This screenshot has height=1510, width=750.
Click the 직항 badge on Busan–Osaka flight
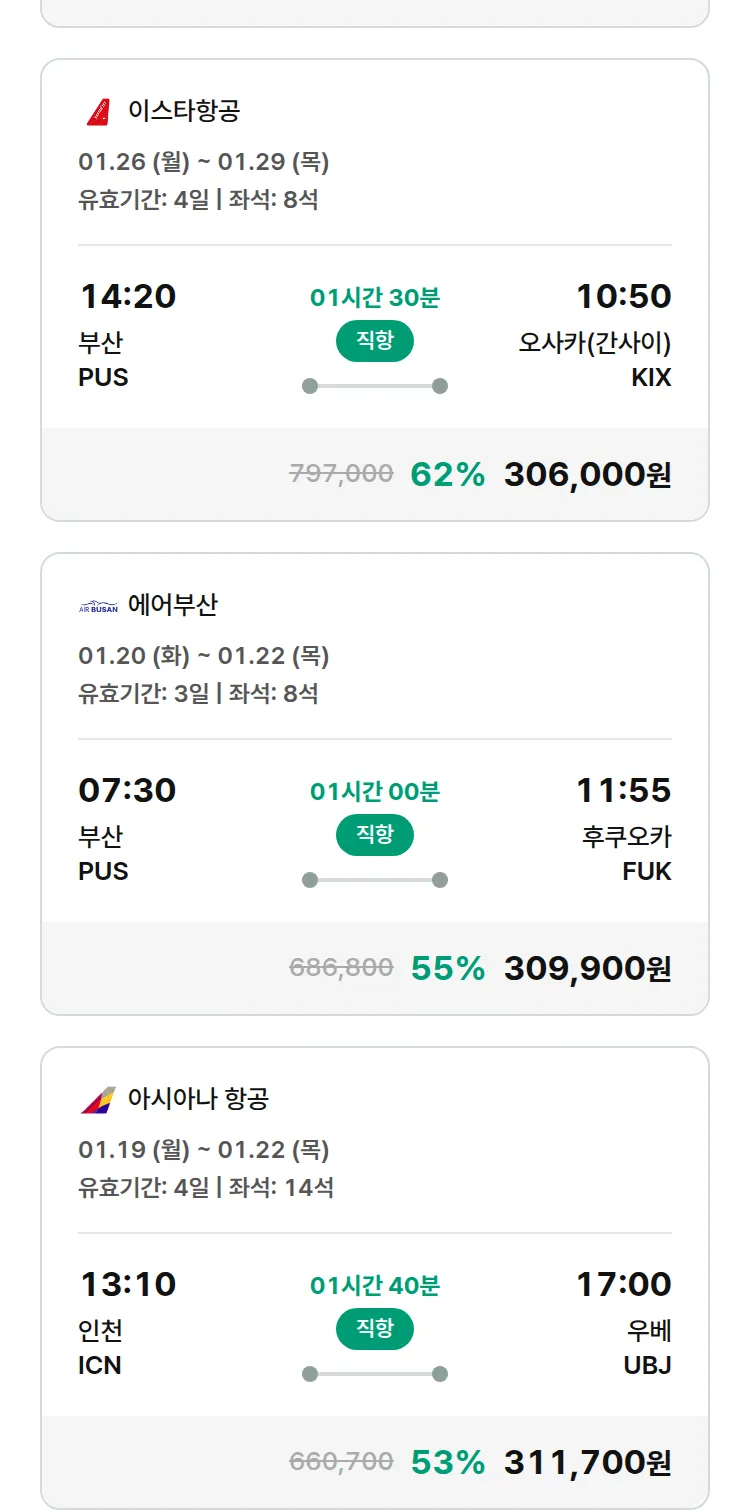375,341
